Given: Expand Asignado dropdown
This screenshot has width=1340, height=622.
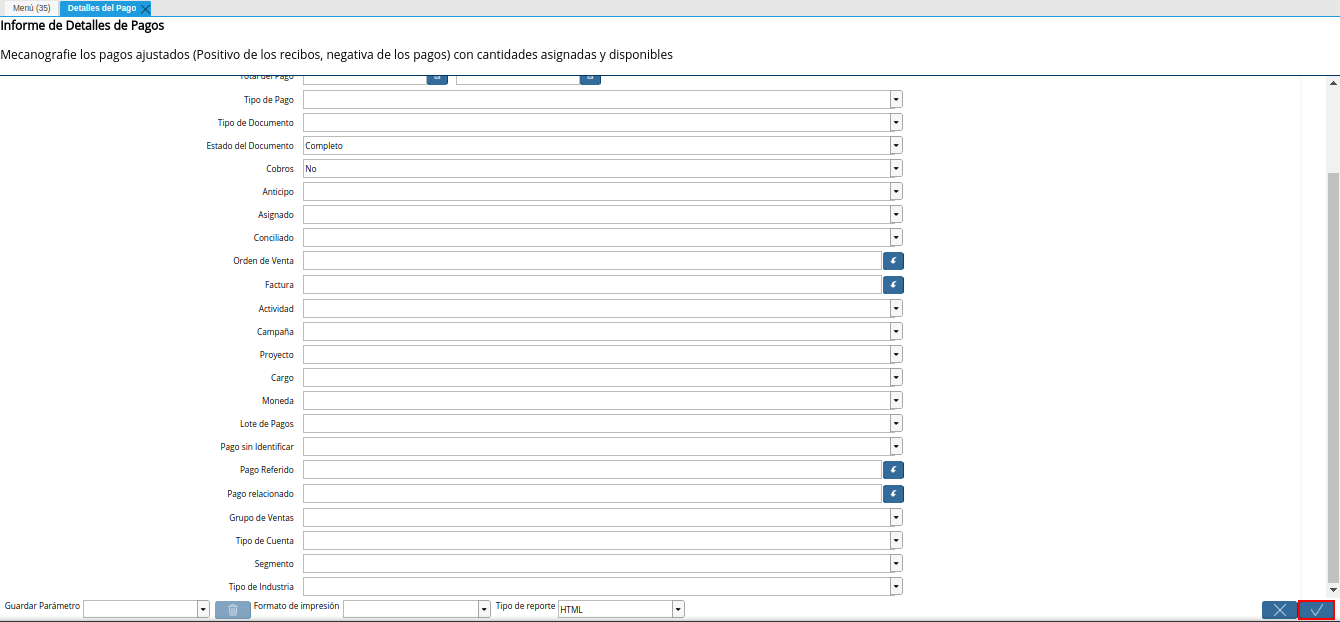Looking at the screenshot, I should point(896,215).
